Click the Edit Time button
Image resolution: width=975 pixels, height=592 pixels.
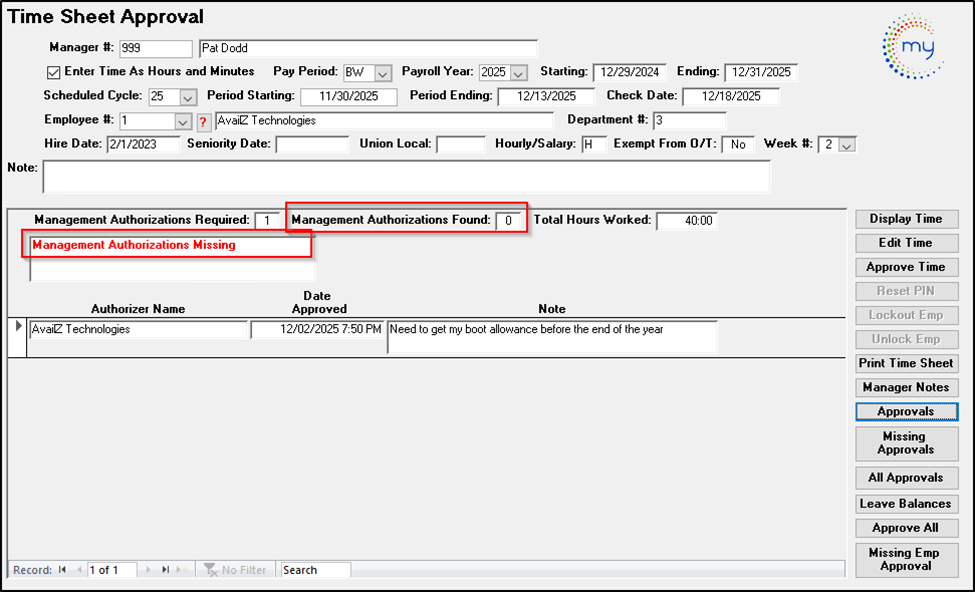(x=906, y=243)
